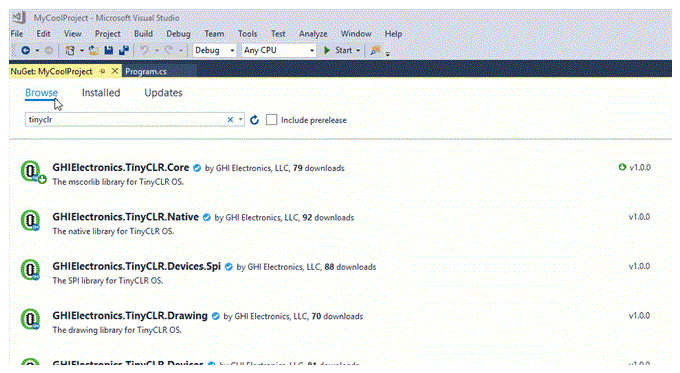Open the Undo history dropdown arrow
Viewport: 680px width, 373px height.
(156, 51)
